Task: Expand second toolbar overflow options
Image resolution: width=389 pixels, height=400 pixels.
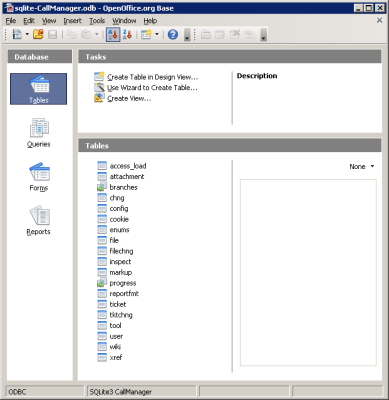Action: tap(263, 35)
